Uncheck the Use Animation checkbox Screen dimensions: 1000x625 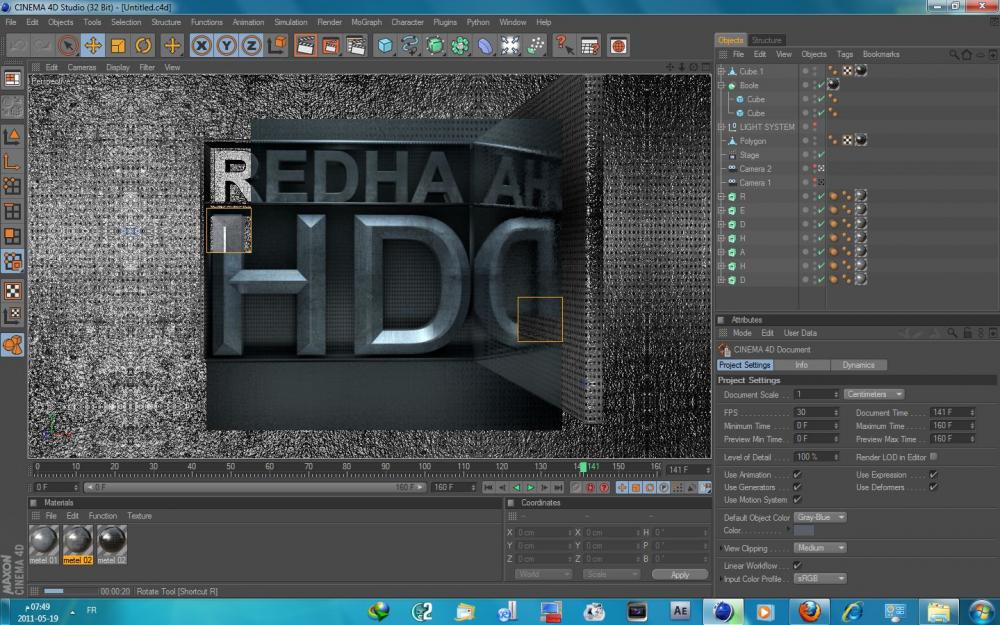pos(797,475)
